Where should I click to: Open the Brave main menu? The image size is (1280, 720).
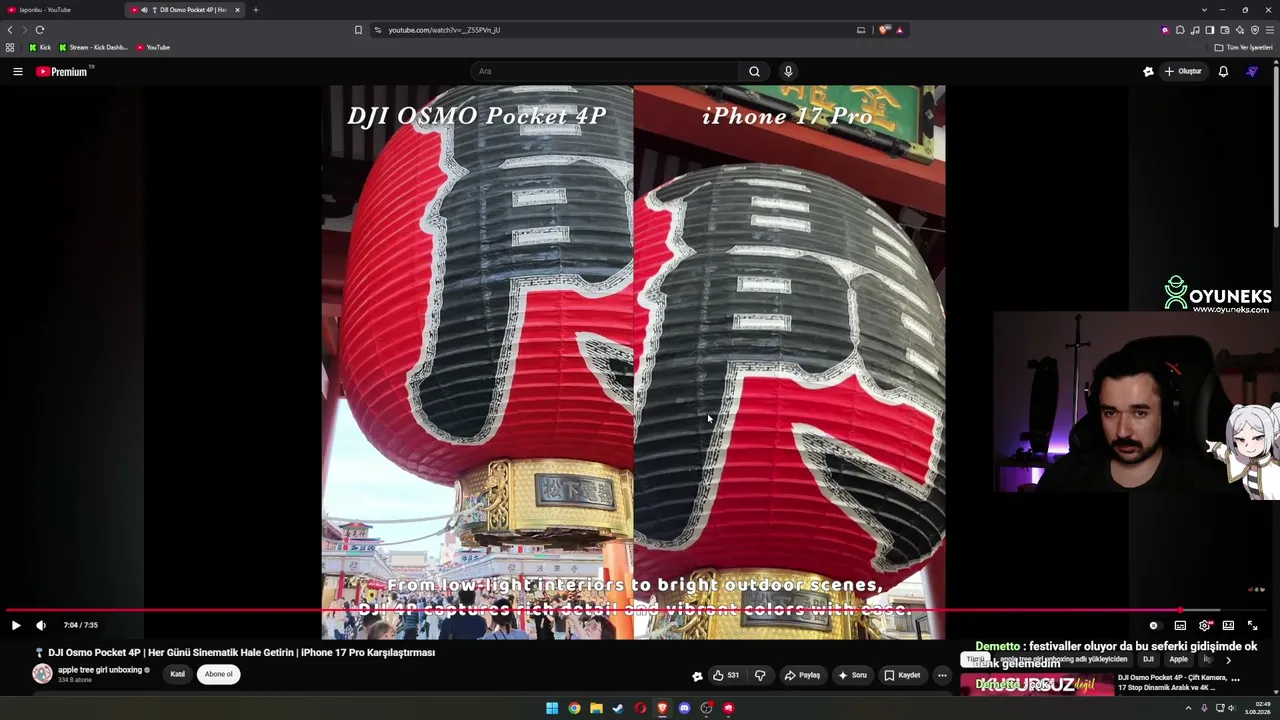click(1270, 30)
